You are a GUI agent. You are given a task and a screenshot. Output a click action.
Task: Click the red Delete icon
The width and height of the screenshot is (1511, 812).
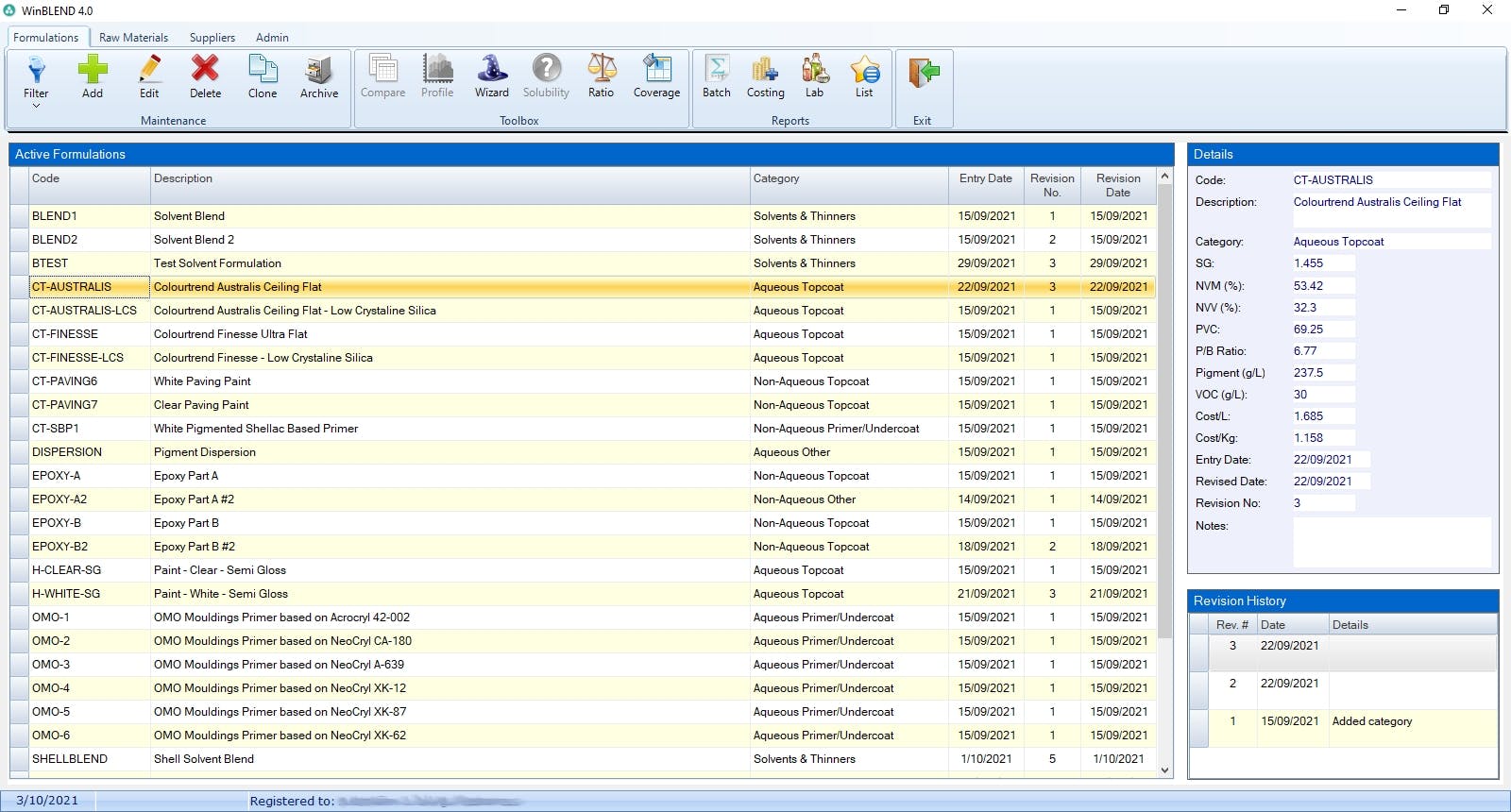click(205, 76)
